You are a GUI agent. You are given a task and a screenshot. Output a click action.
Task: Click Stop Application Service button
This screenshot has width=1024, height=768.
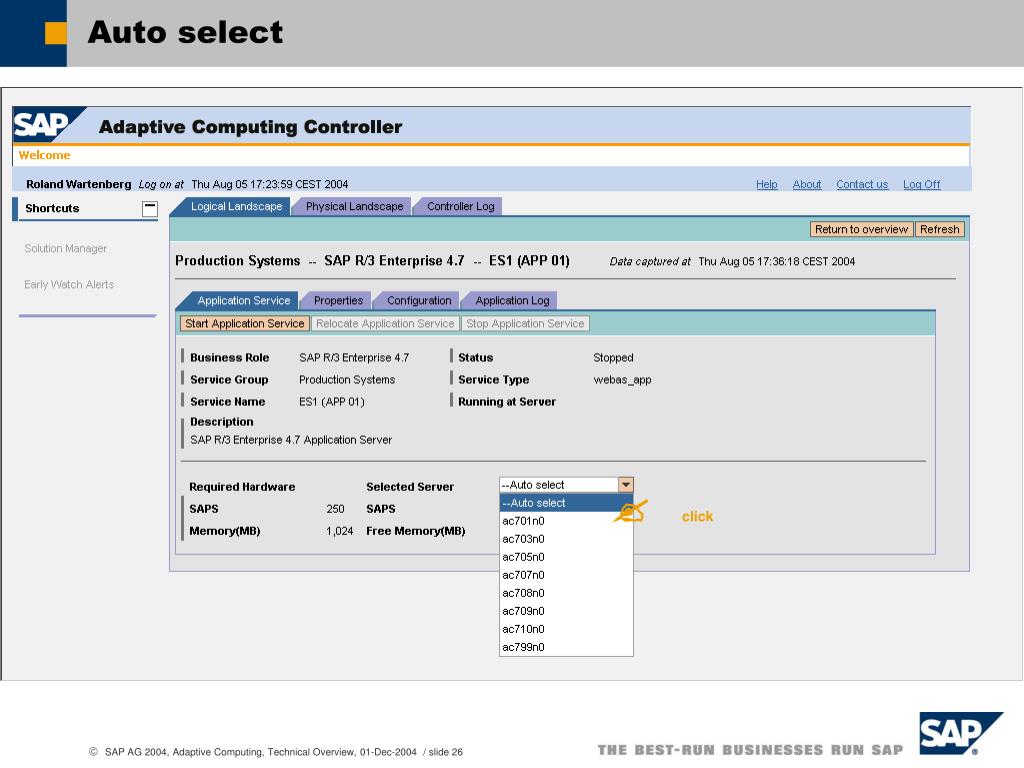[x=525, y=323]
